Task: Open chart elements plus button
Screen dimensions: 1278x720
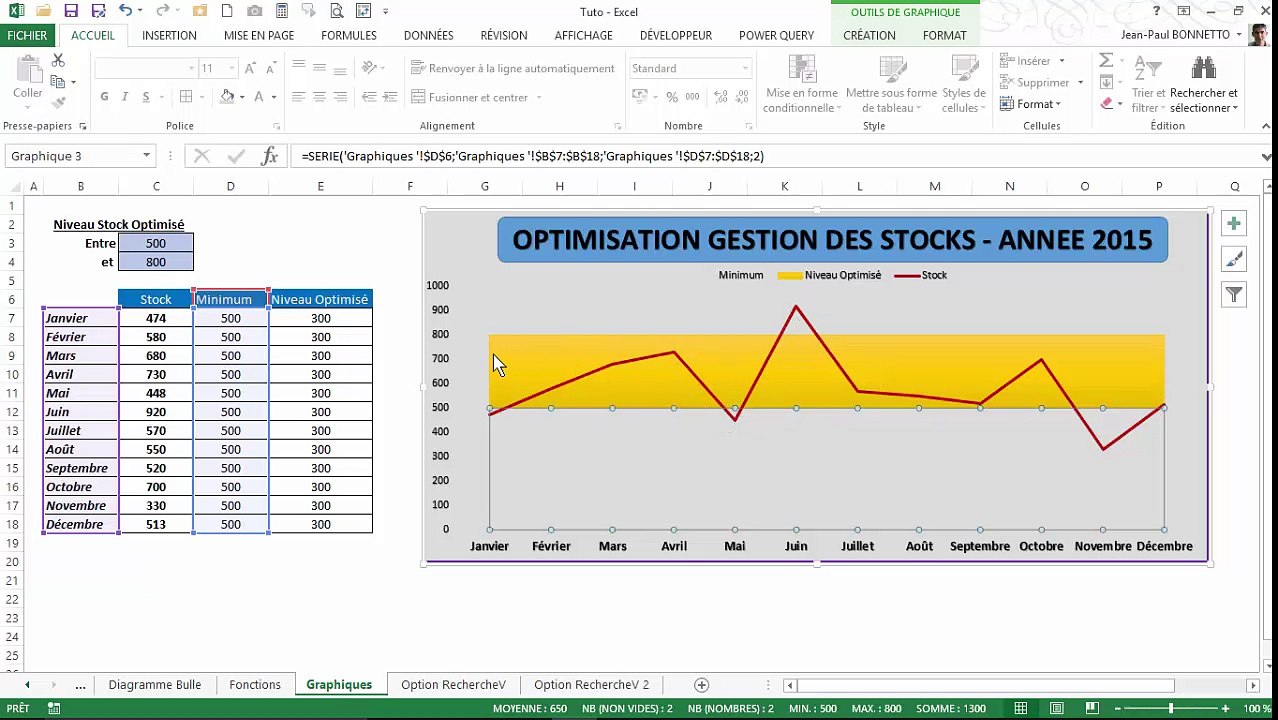Action: [x=1234, y=224]
